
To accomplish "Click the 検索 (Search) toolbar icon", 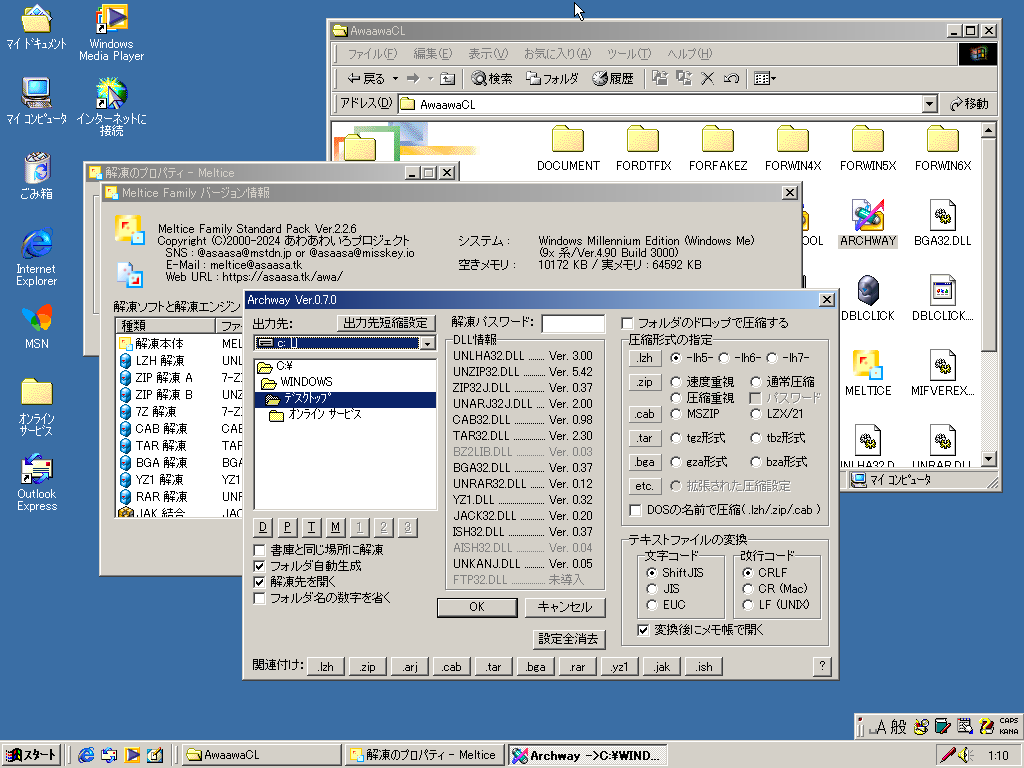I will point(491,78).
